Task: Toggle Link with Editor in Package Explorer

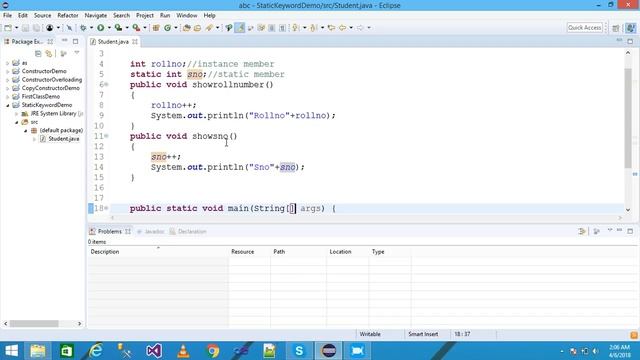Action: 49,53
